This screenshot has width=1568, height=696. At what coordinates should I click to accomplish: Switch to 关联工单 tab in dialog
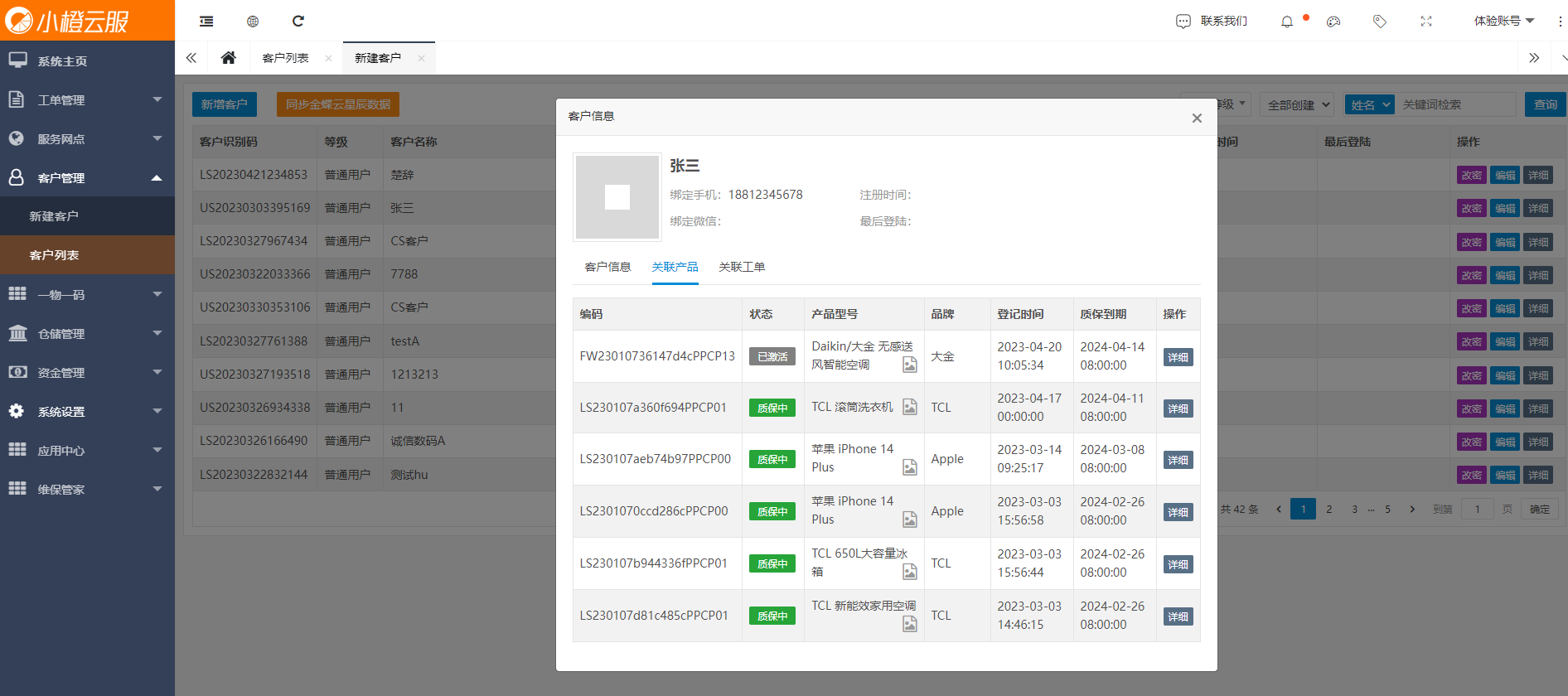tap(742, 267)
